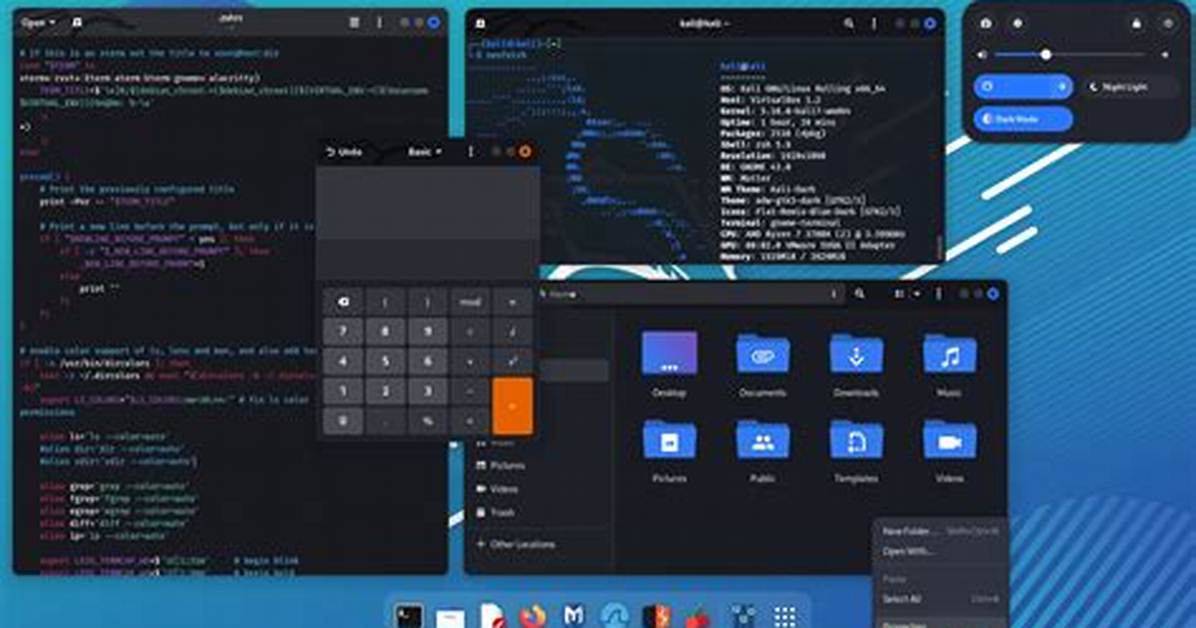This screenshot has height=628, width=1196.
Task: Toggle the wired connection quick setting
Action: [1011, 87]
